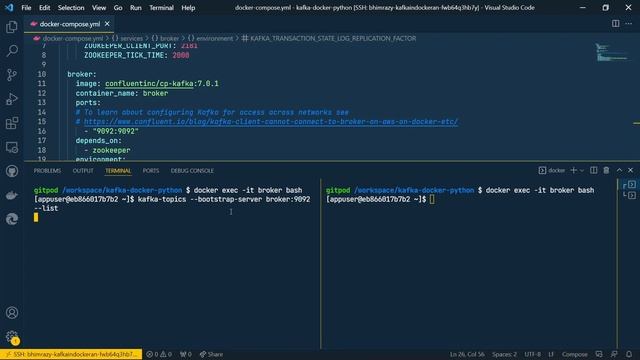Click the confluentinc/cp-kafka image link

pos(149,84)
